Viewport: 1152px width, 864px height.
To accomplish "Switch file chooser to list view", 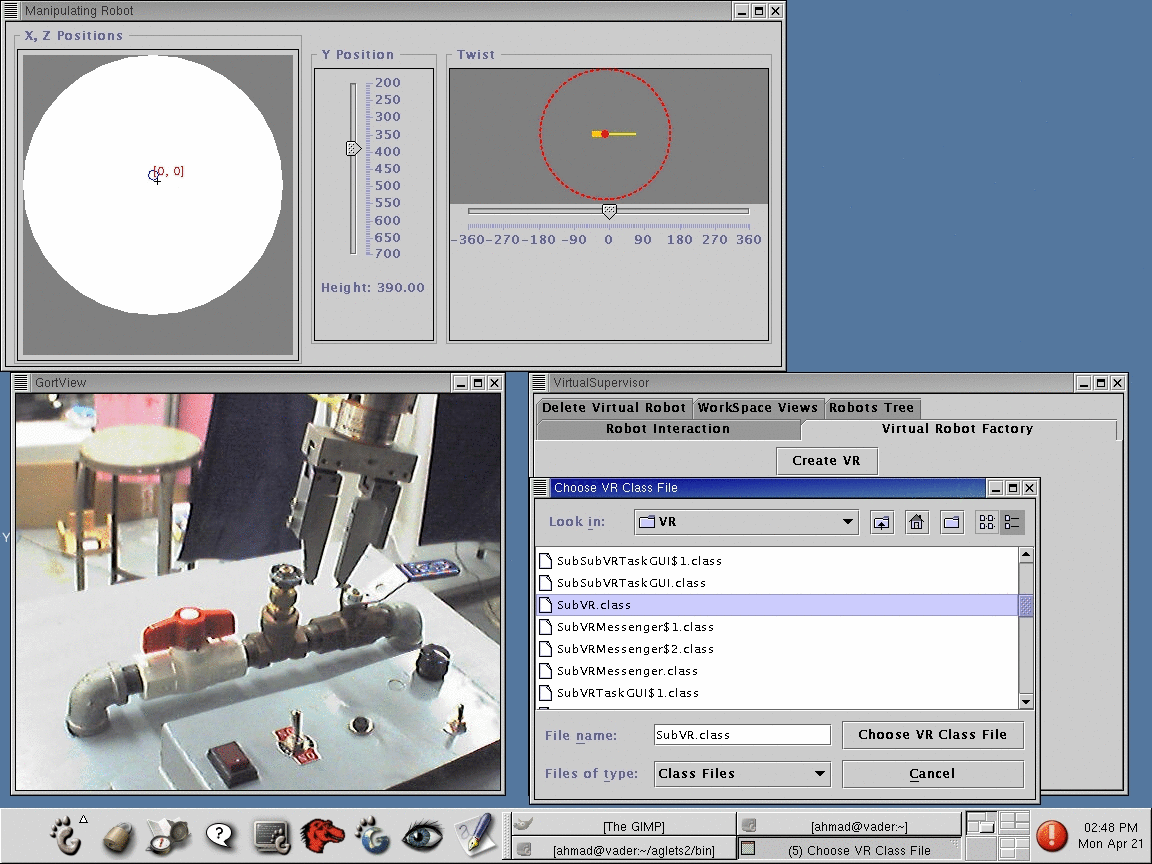I will (987, 522).
